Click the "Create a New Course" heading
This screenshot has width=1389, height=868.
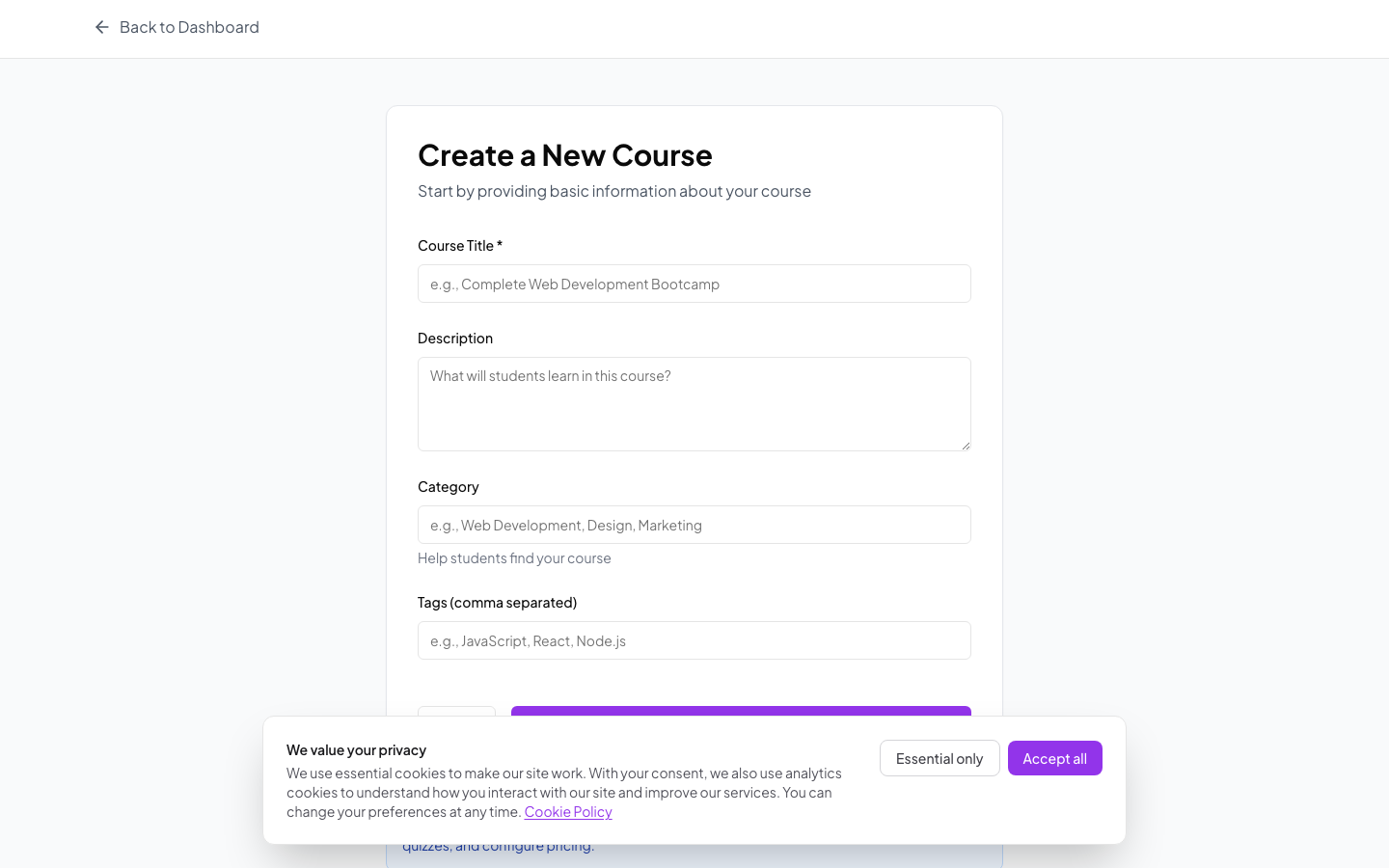564,155
